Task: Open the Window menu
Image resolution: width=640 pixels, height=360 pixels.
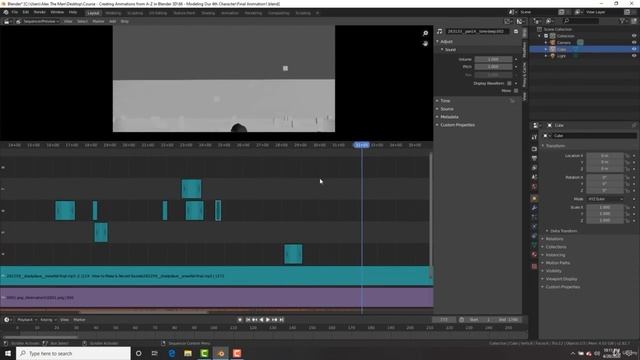Action: coord(57,12)
